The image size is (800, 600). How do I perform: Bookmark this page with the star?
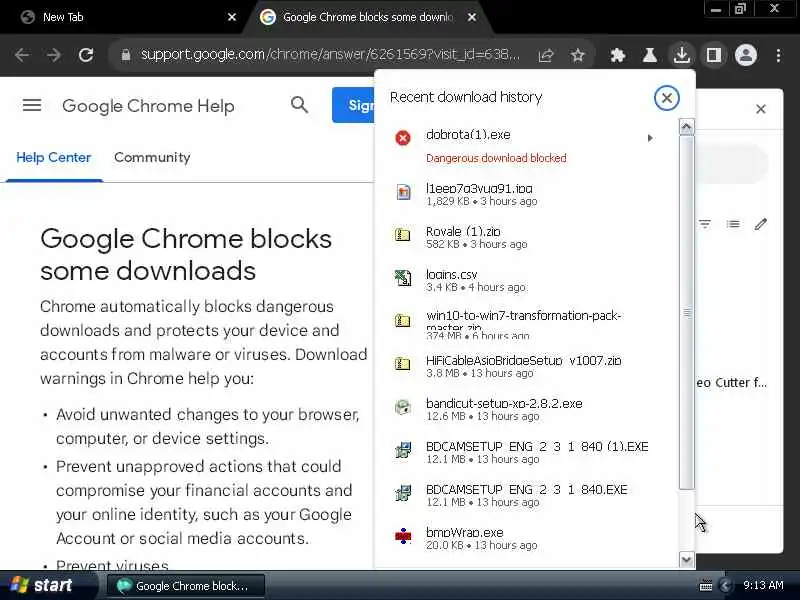click(578, 55)
